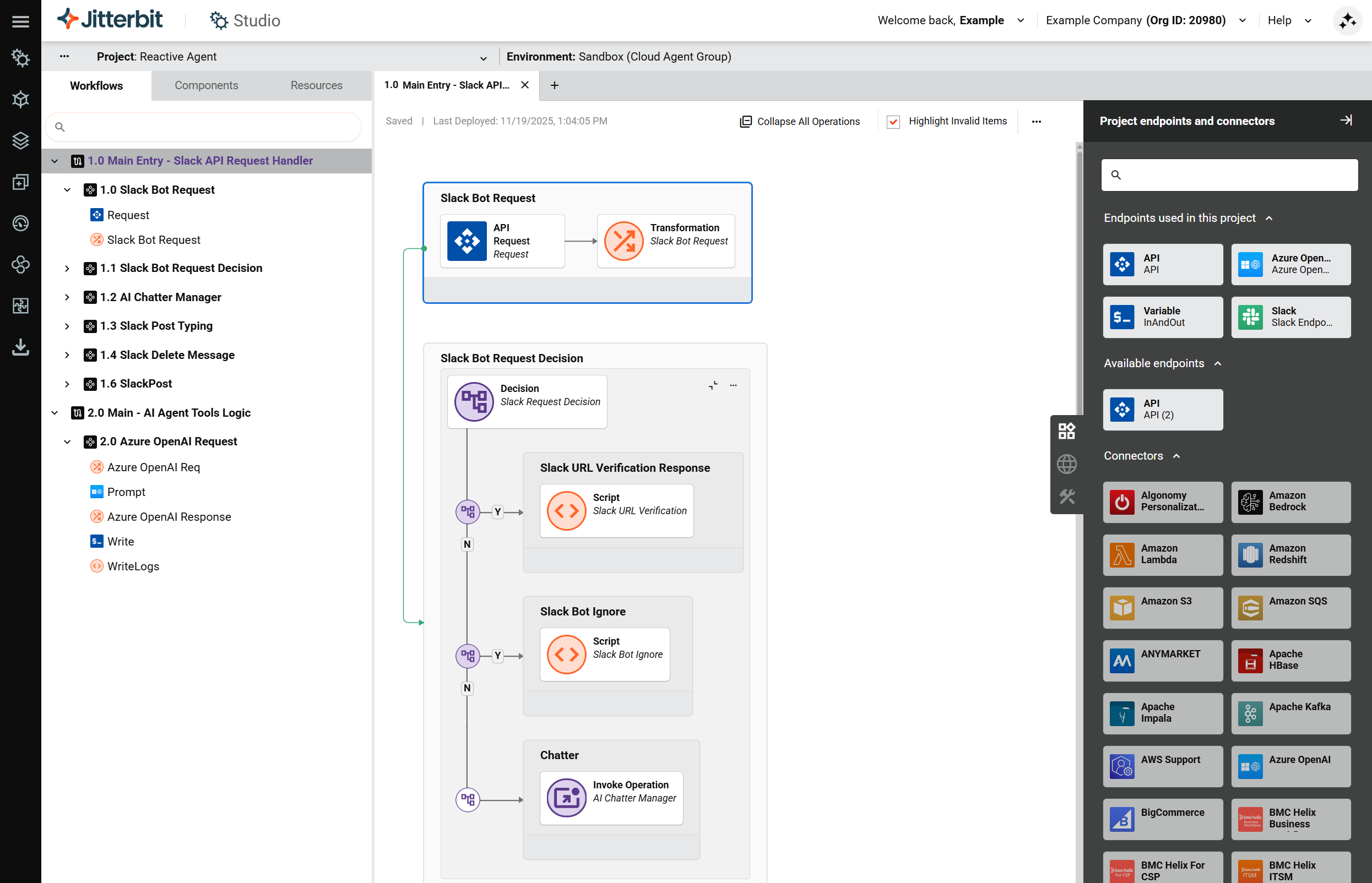Open the Project selection dropdown
Image resolution: width=1372 pixels, height=883 pixels.
click(x=483, y=58)
